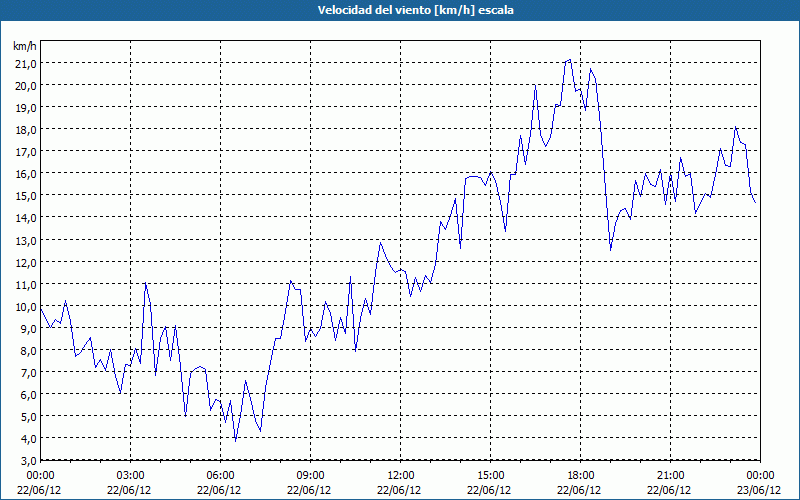The width and height of the screenshot is (800, 500).
Task: Click the 5,0 y-axis value
Action: click(29, 416)
